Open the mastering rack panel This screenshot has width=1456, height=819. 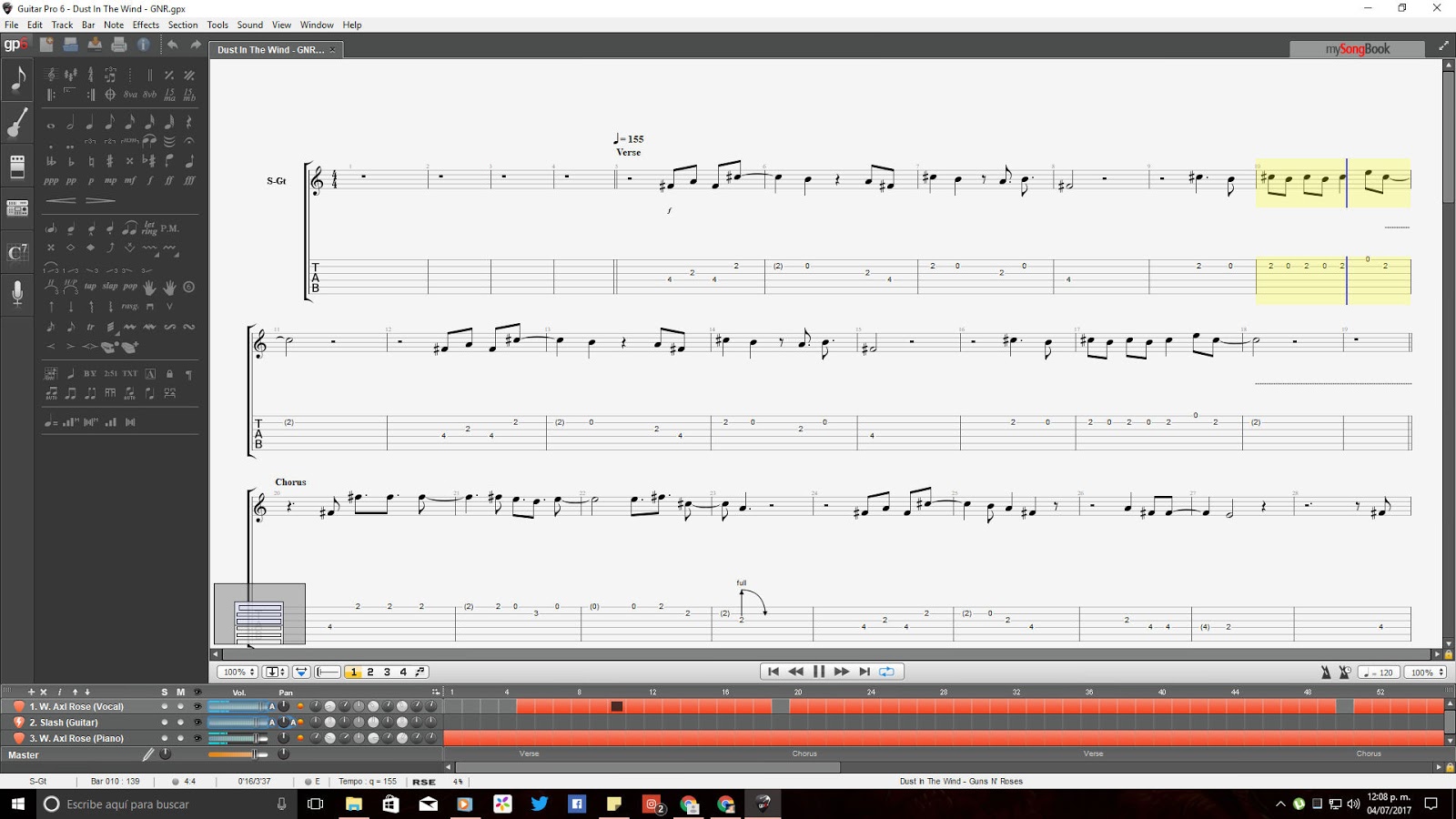coord(18,209)
